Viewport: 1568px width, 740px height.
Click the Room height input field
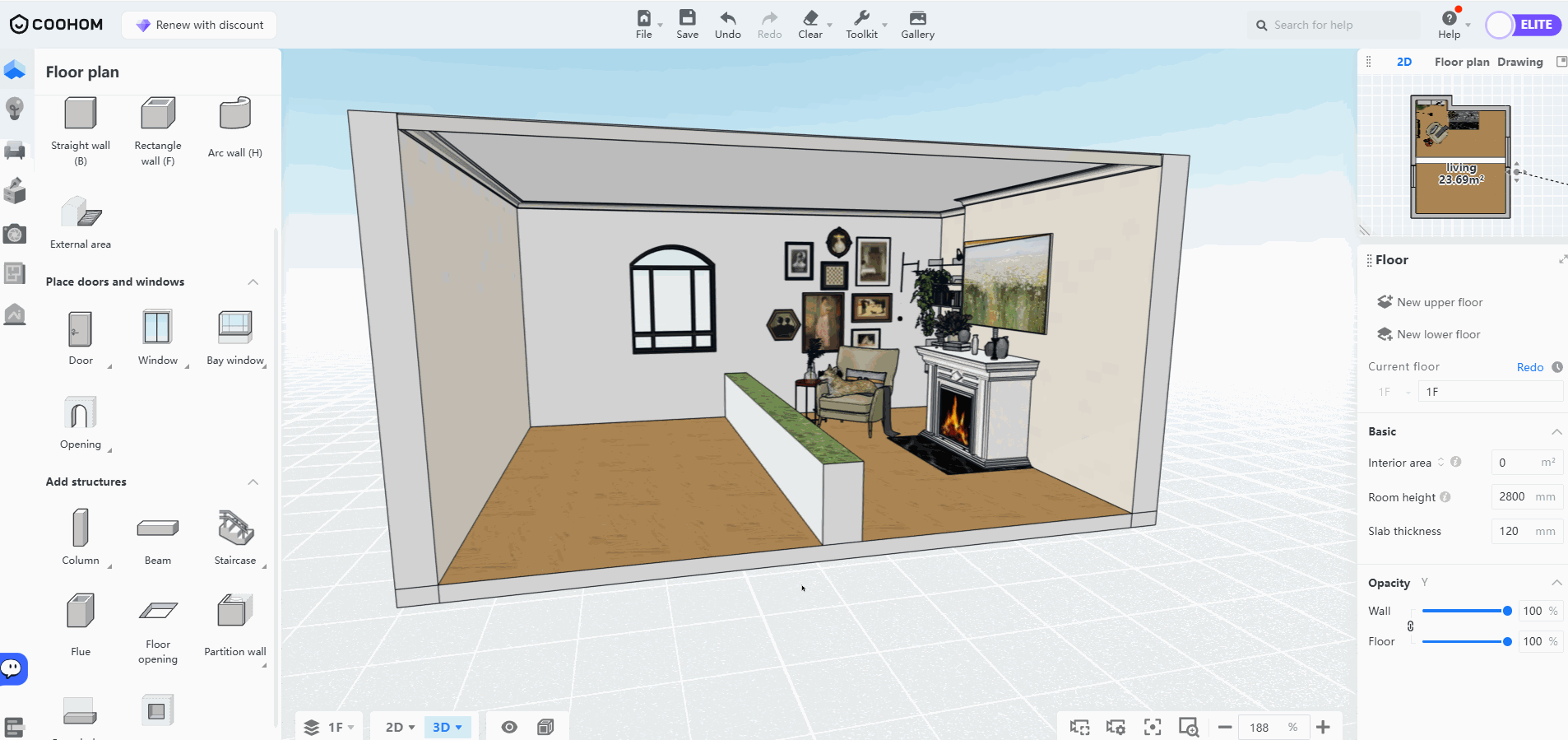click(1514, 496)
